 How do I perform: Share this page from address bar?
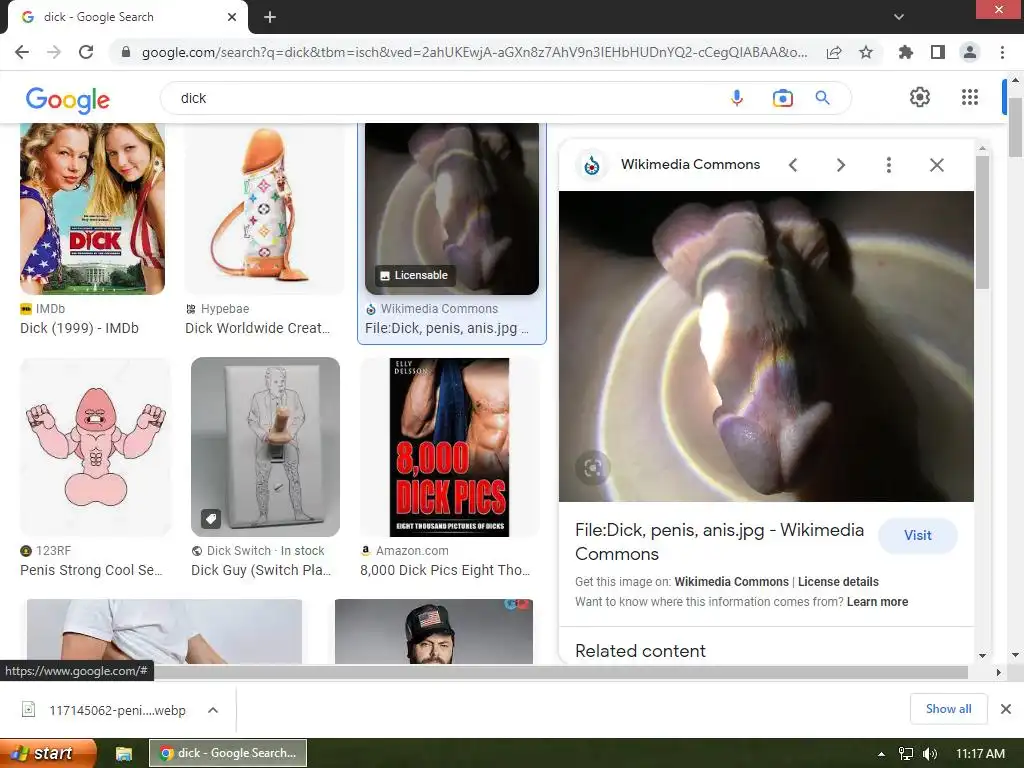834,52
